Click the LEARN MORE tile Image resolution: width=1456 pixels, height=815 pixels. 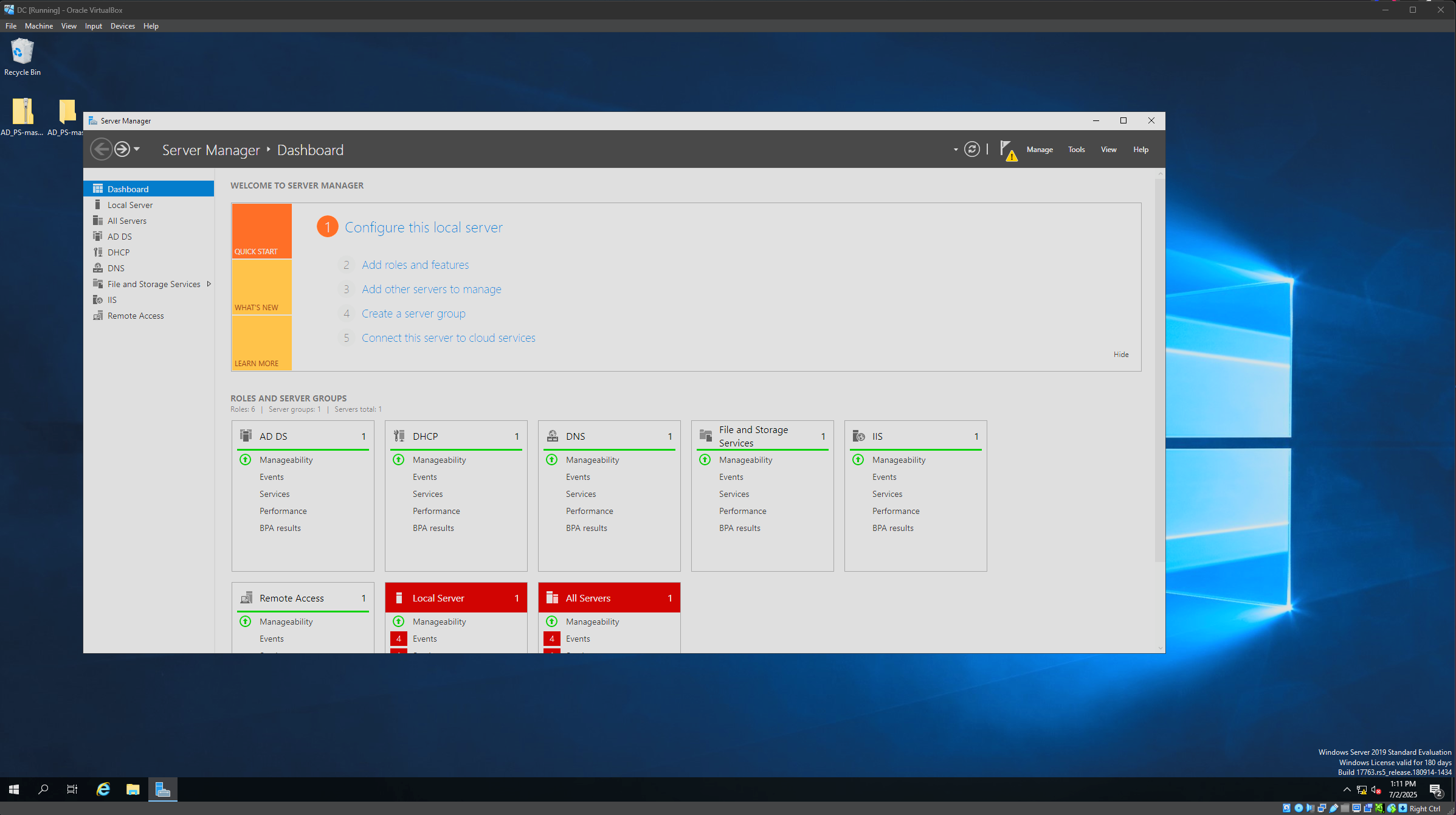click(x=261, y=343)
